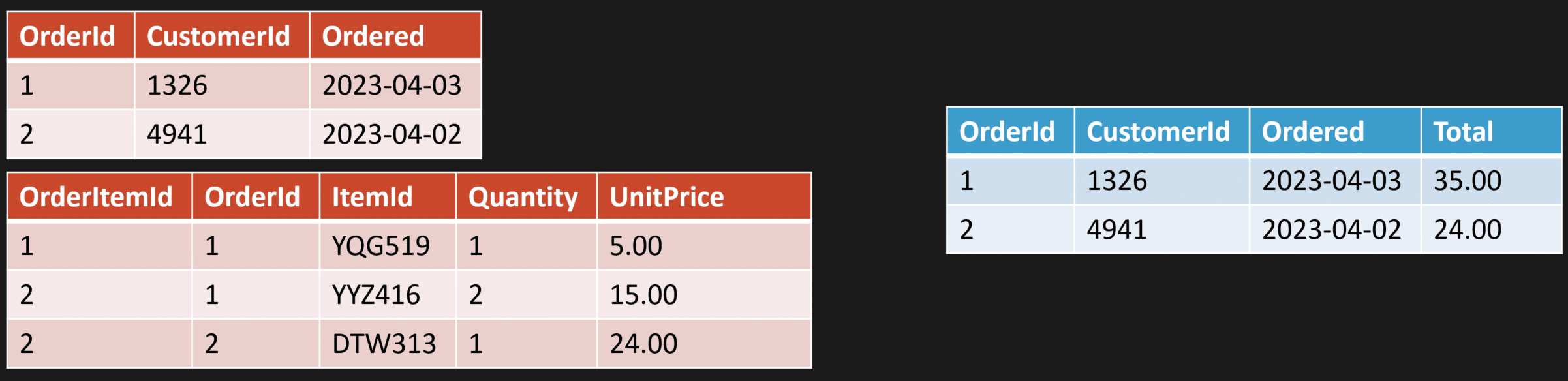Select the YYZ416 item cell

[376, 295]
